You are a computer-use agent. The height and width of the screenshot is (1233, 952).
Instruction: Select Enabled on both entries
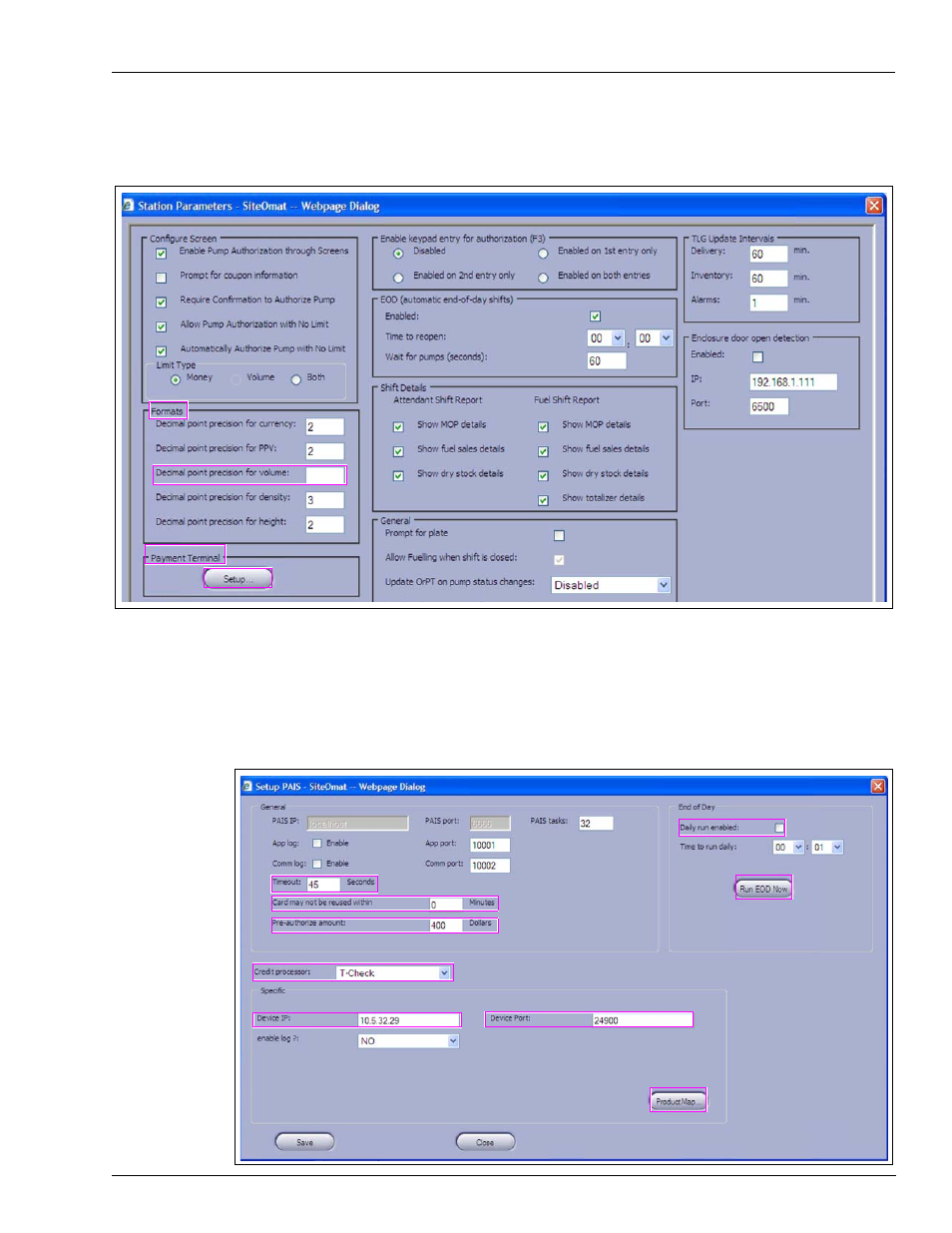543,278
